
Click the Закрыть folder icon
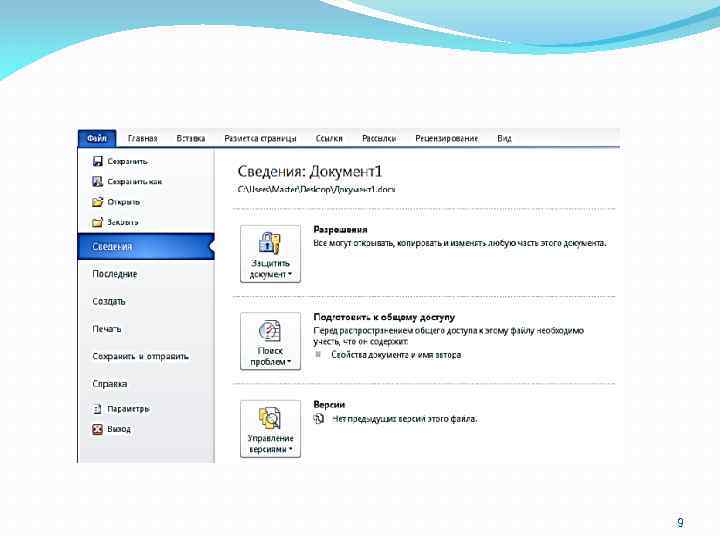point(97,222)
